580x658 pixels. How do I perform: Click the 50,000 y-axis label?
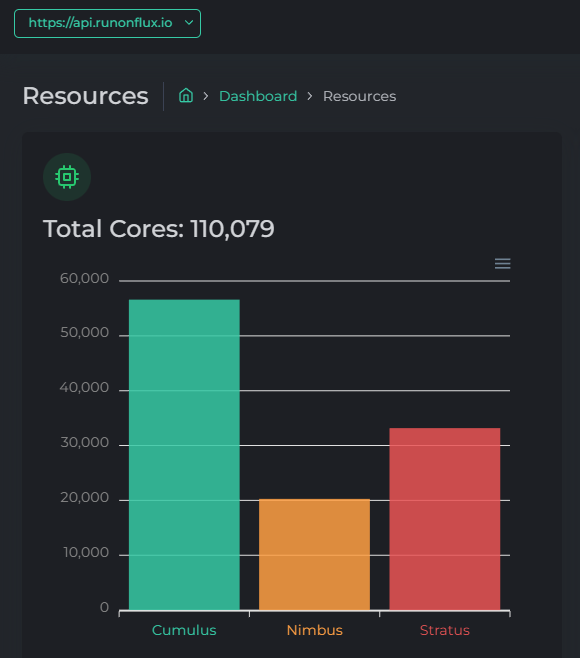[x=84, y=332]
